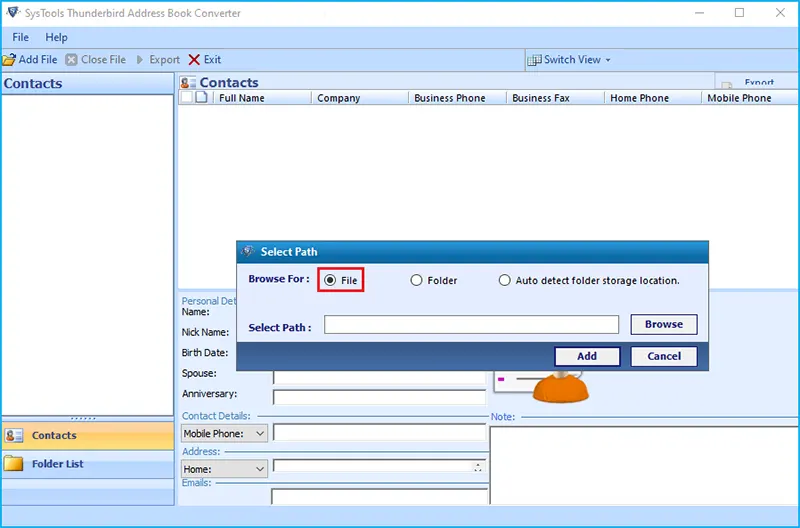This screenshot has height=528, width=800.
Task: Open the File menu
Action: click(x=21, y=37)
